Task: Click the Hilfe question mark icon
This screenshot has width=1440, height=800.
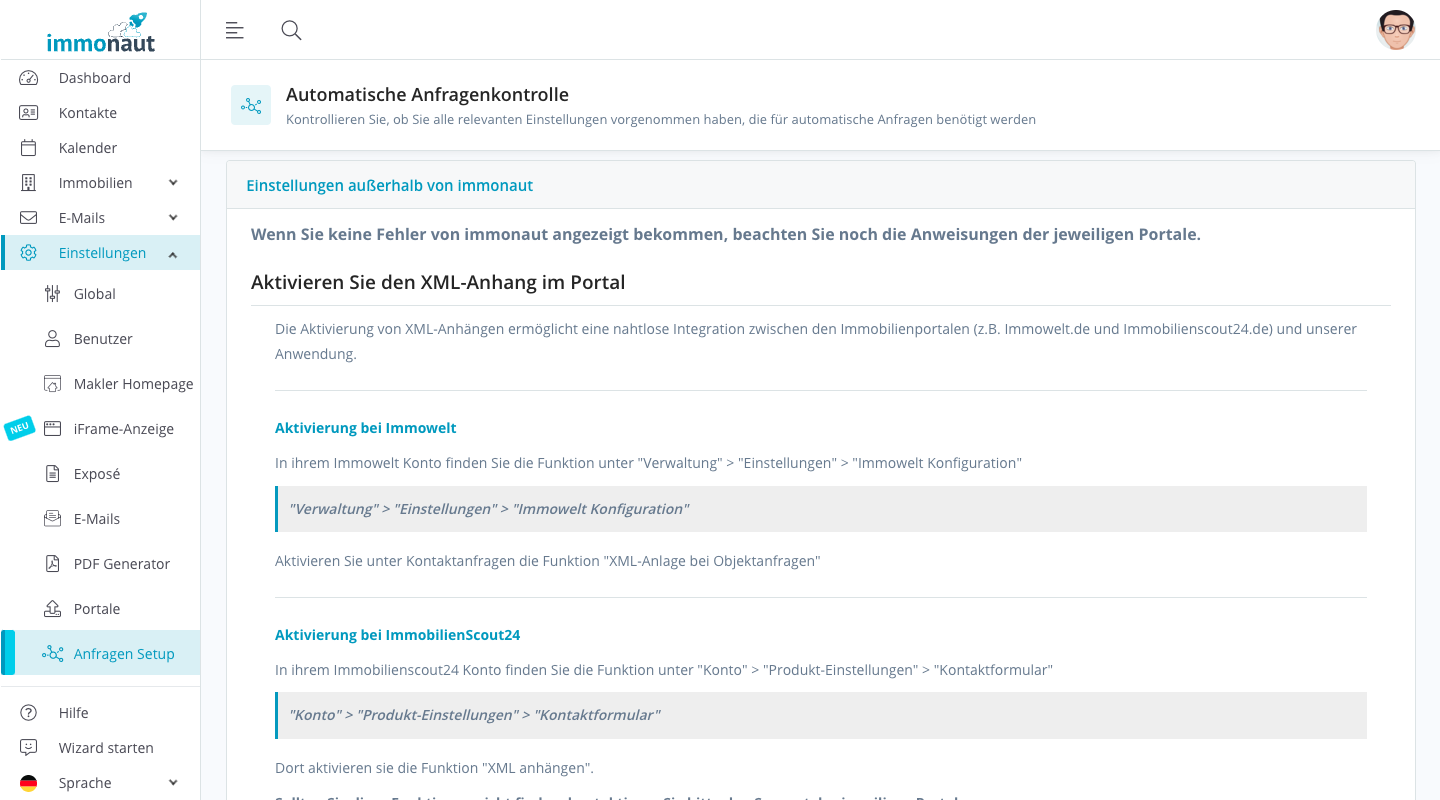Action: 28,712
